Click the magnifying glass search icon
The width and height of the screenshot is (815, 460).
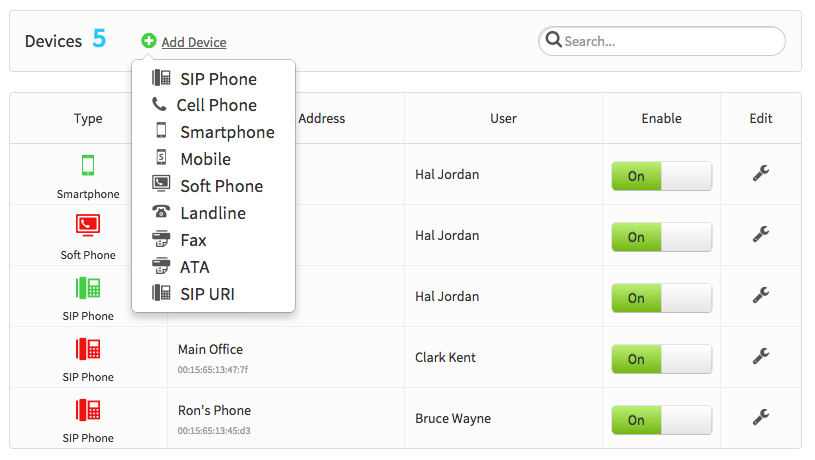click(554, 40)
